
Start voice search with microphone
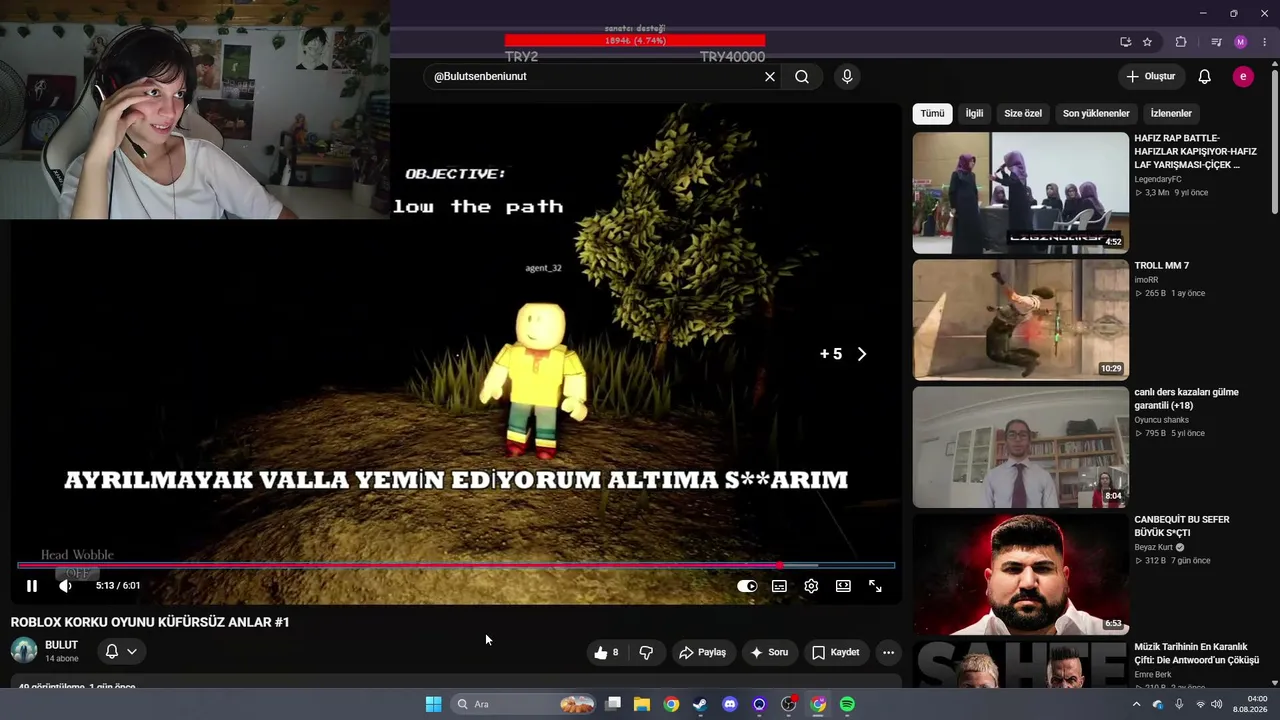[x=847, y=77]
